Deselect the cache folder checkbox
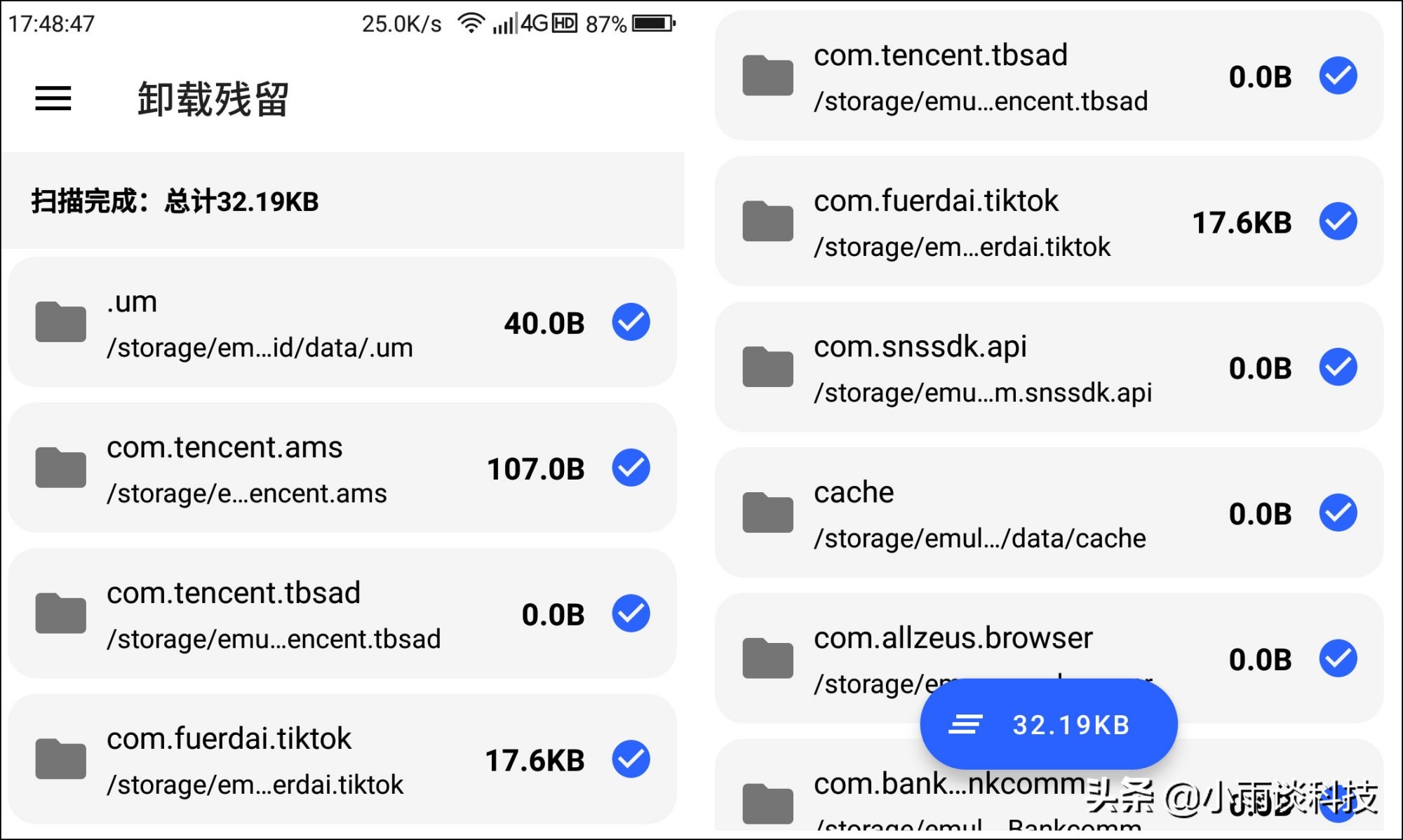This screenshot has width=1403, height=840. coord(1338,513)
